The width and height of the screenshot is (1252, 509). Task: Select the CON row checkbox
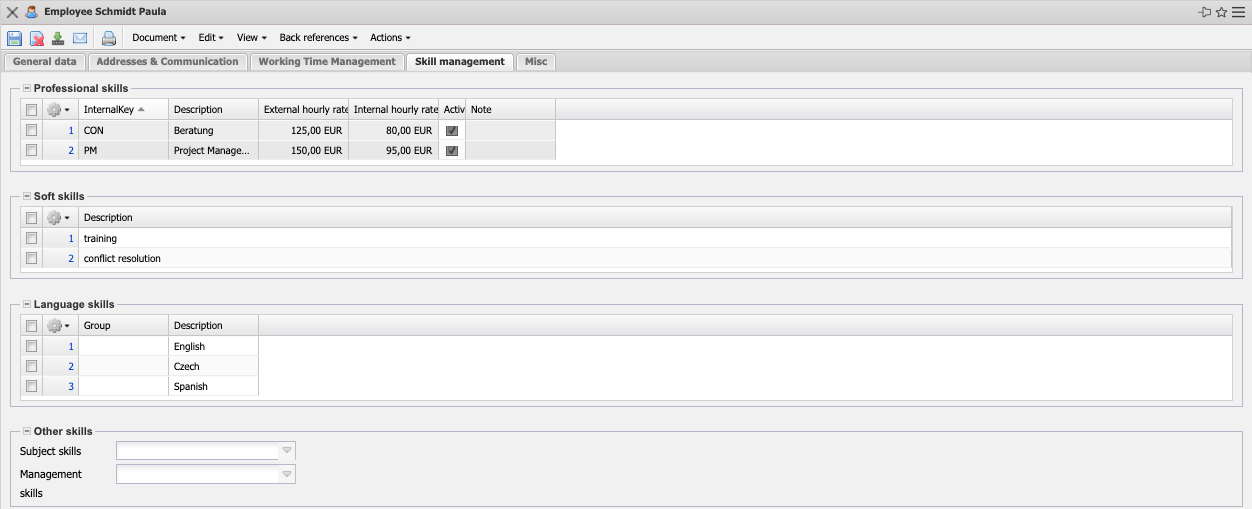[32, 130]
